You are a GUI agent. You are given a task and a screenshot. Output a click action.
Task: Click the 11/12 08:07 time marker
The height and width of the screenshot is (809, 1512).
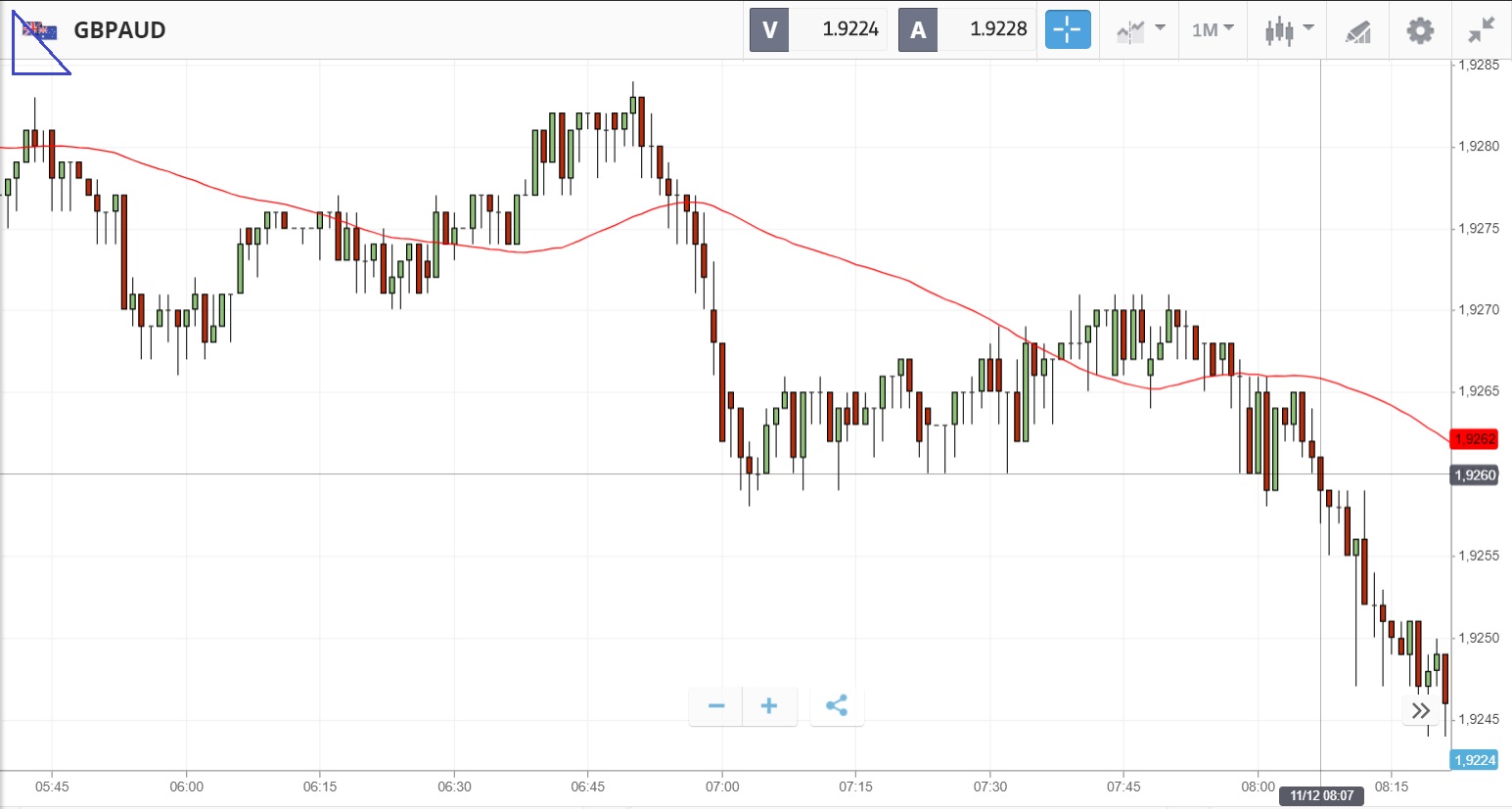pos(1321,795)
